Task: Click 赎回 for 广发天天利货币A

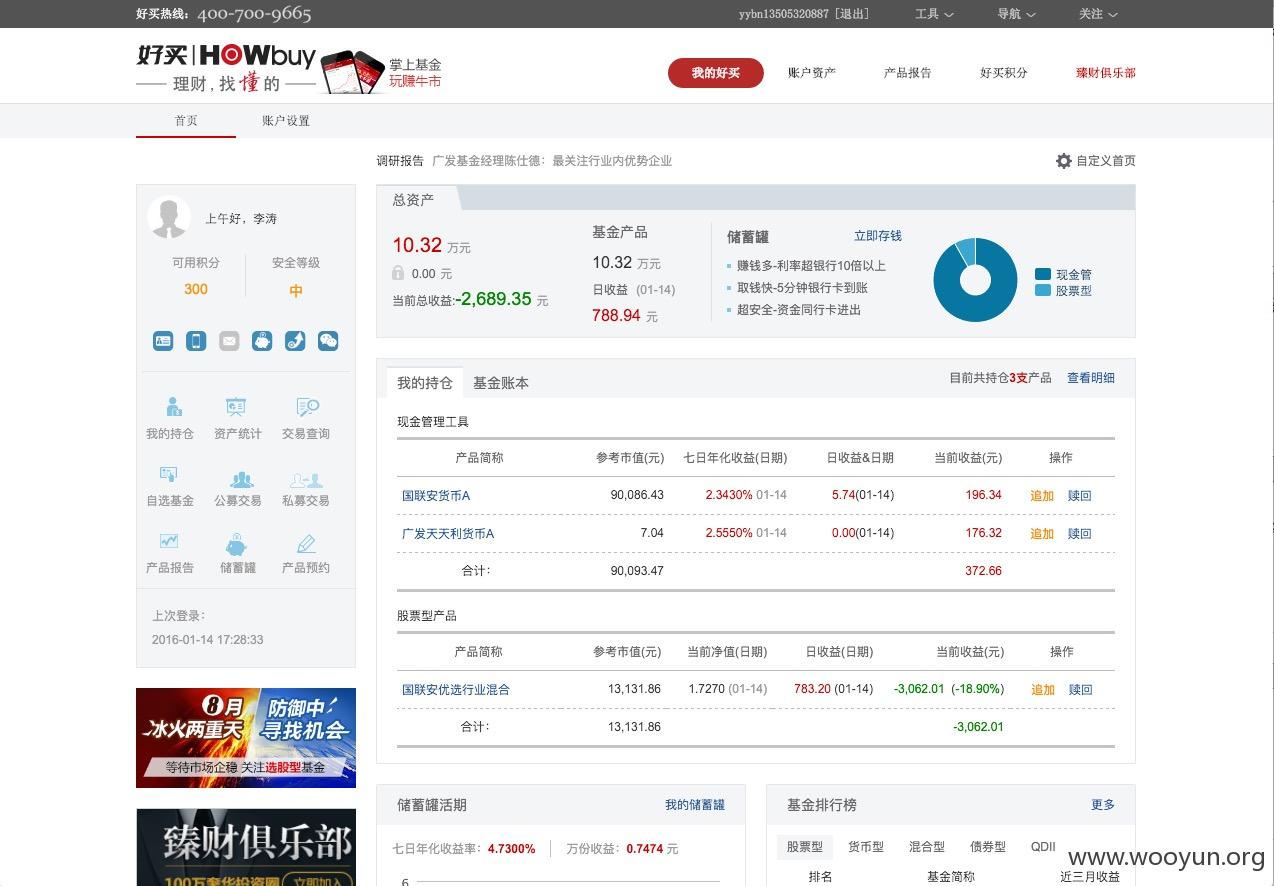Action: pos(1080,534)
